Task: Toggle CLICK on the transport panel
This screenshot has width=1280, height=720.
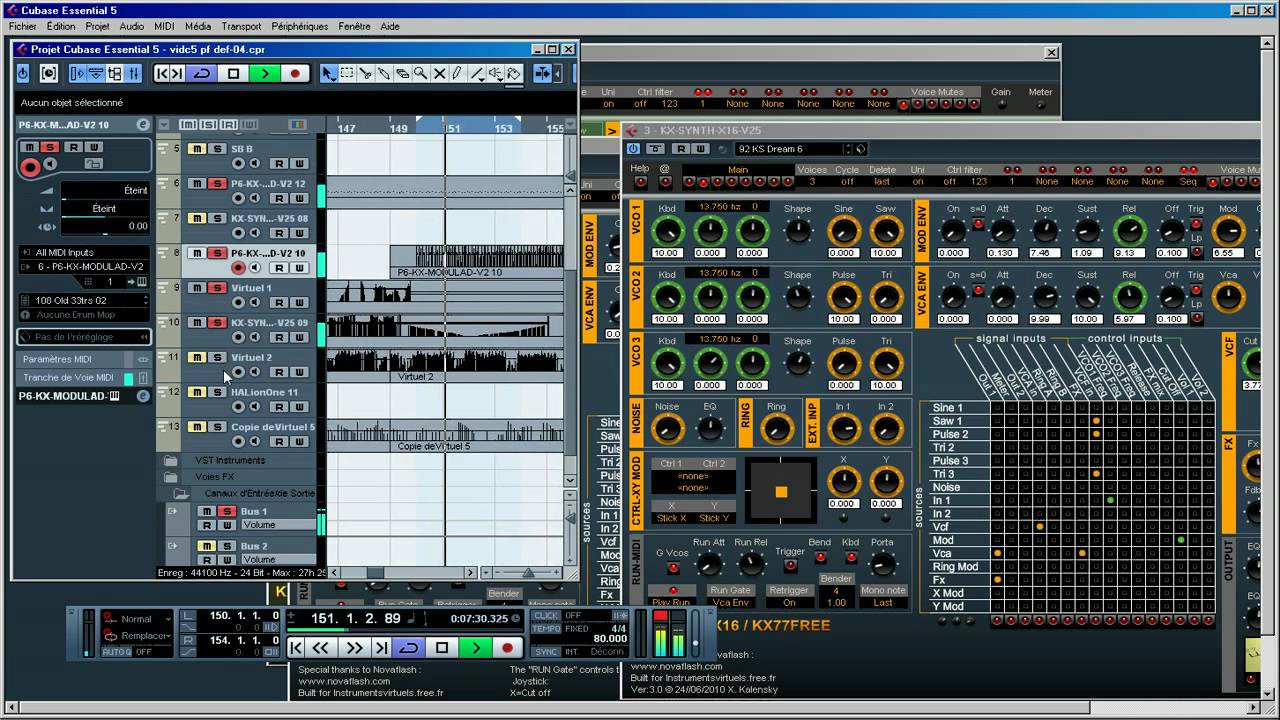Action: coord(547,616)
